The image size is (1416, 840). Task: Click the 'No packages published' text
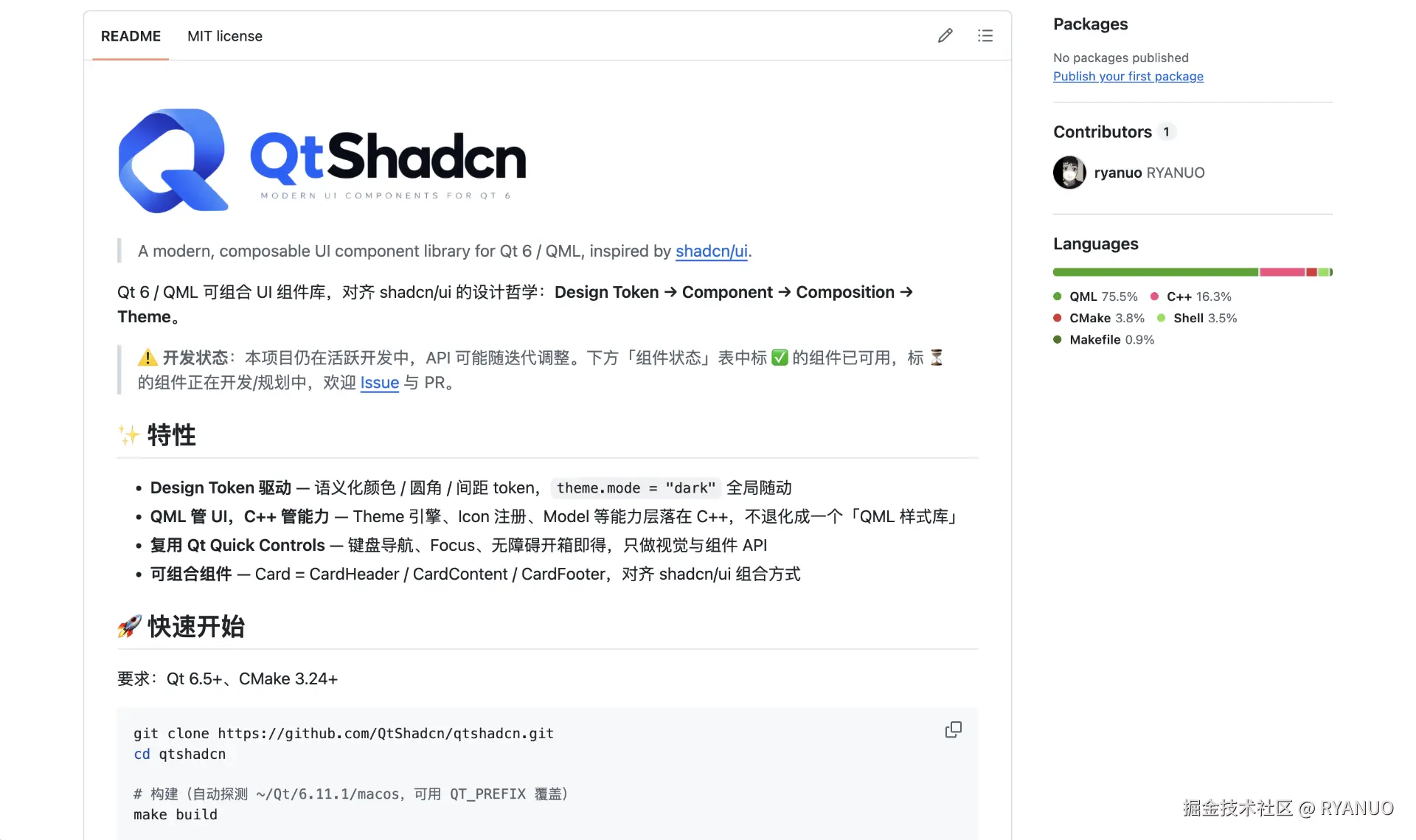pos(1121,58)
